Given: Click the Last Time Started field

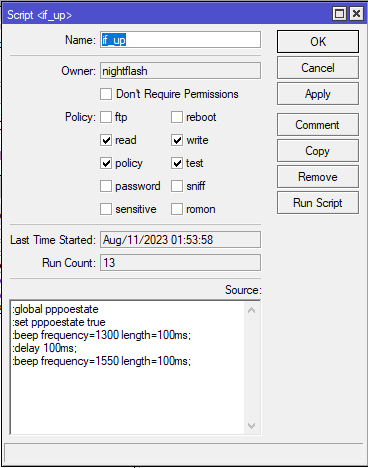Looking at the screenshot, I should [180, 240].
